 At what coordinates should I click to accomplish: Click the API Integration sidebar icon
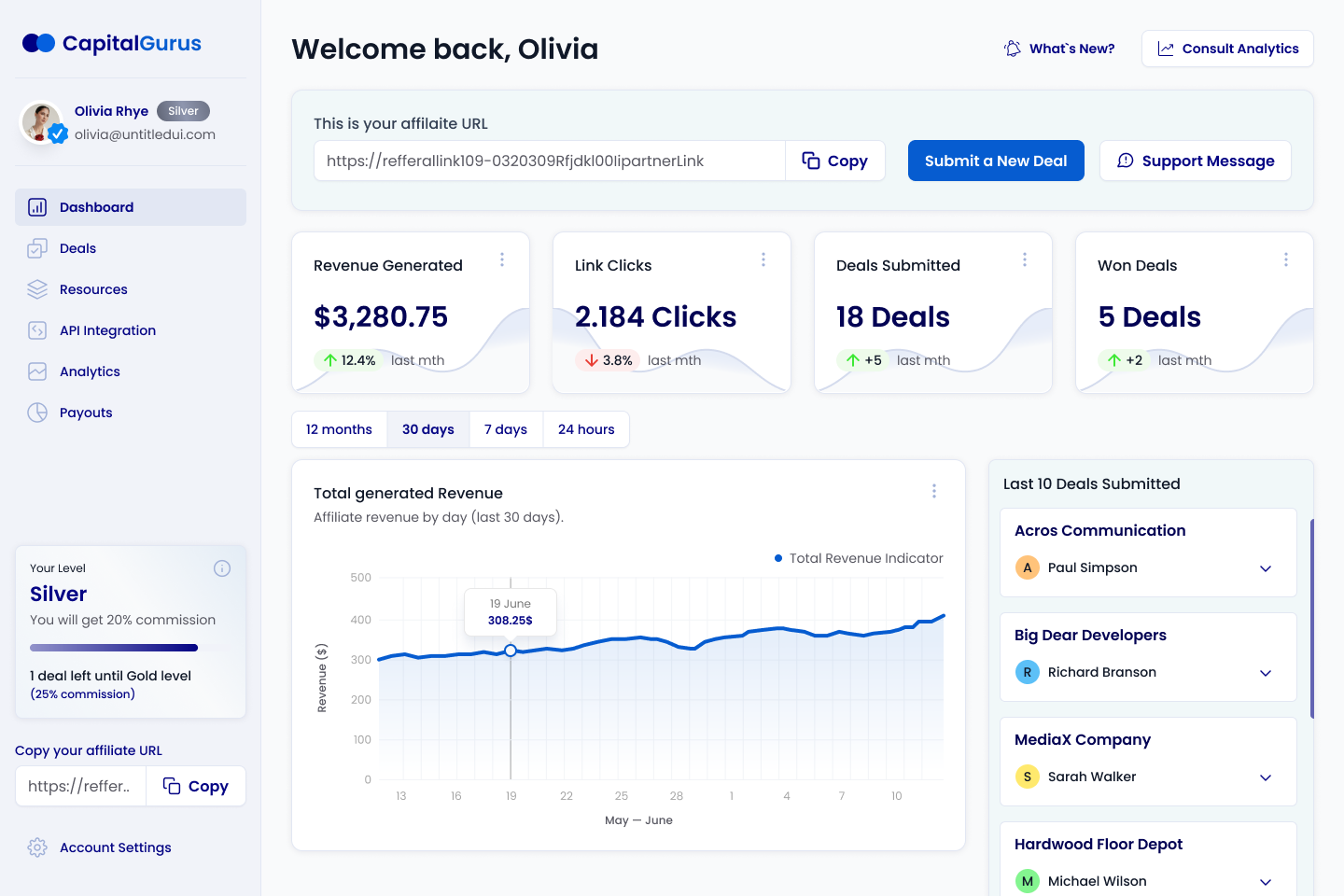pyautogui.click(x=37, y=330)
